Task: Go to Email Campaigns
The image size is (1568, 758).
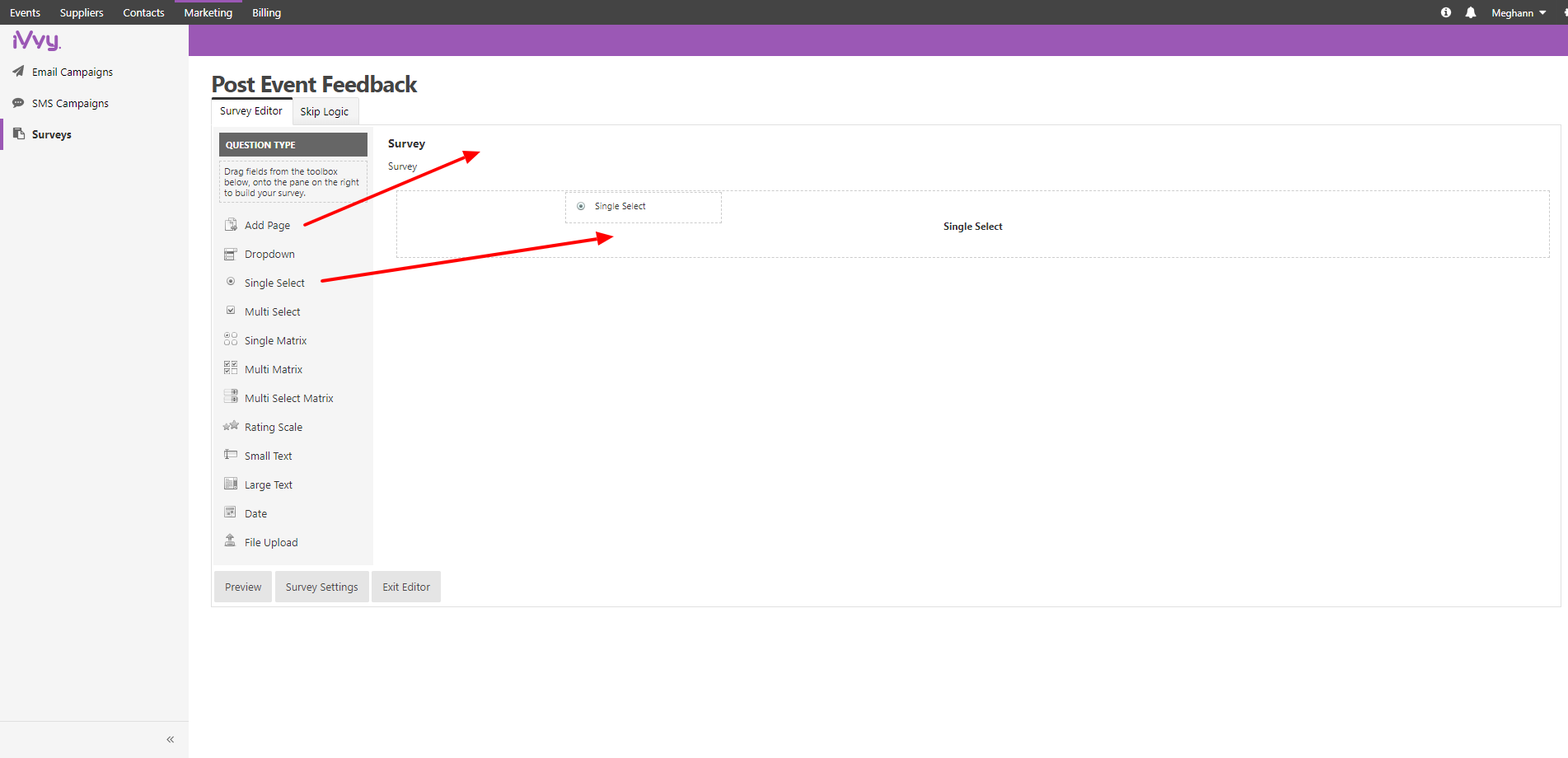Action: coord(73,72)
